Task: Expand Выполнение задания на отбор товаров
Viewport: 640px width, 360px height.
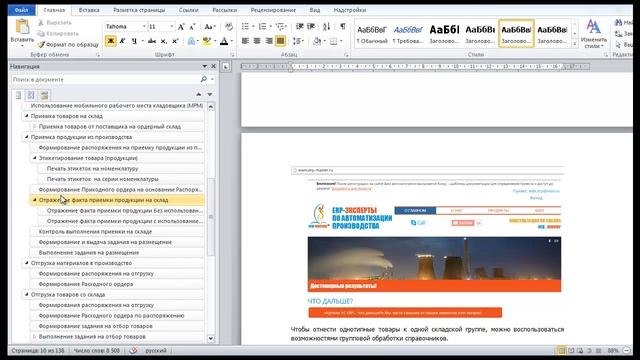Action: (x=35, y=337)
